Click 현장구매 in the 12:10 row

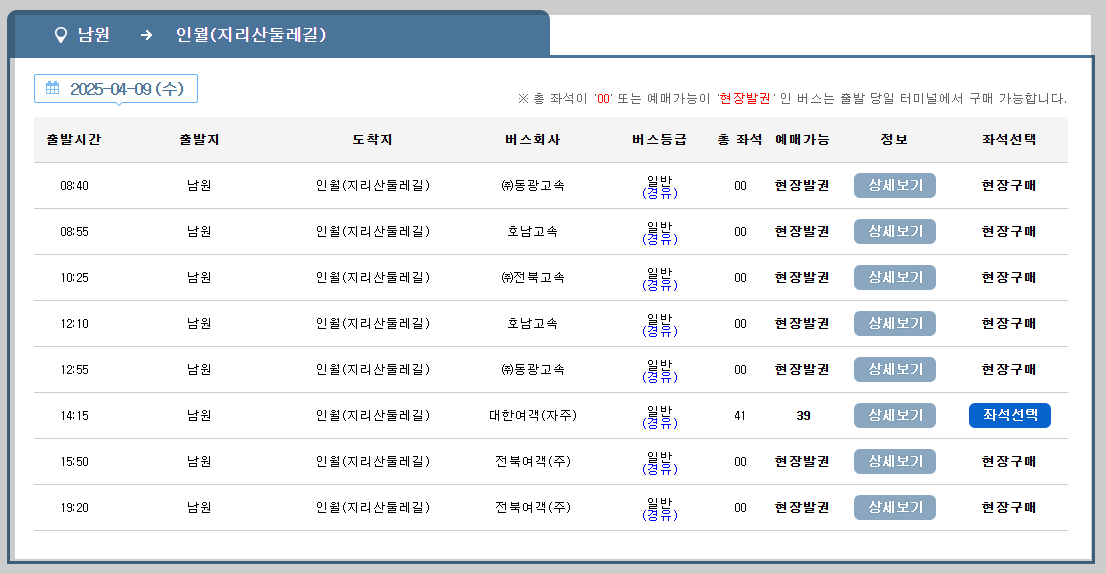coord(1009,323)
